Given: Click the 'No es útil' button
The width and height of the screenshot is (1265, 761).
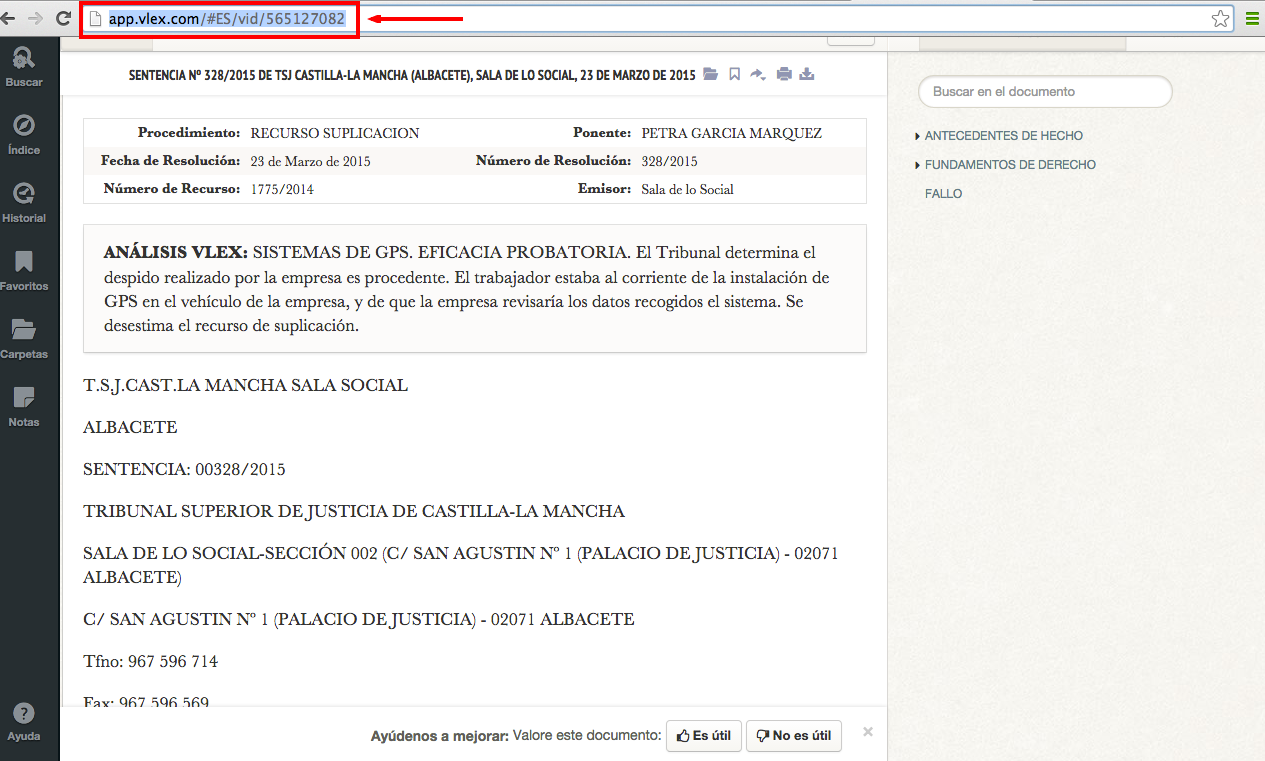Looking at the screenshot, I should 793,736.
